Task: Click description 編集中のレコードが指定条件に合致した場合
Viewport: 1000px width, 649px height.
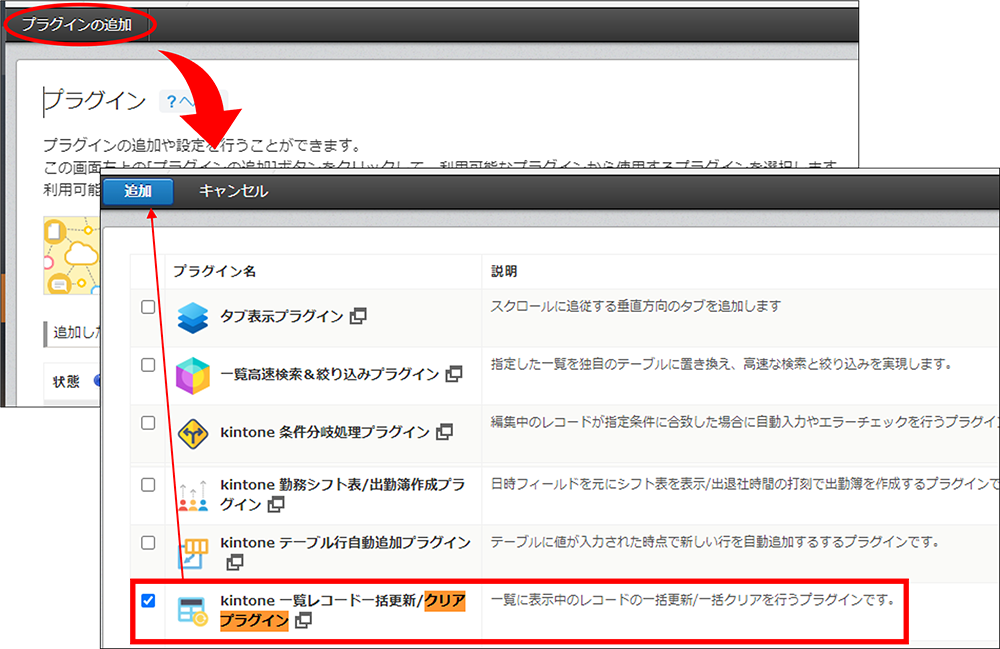Action: (744, 422)
